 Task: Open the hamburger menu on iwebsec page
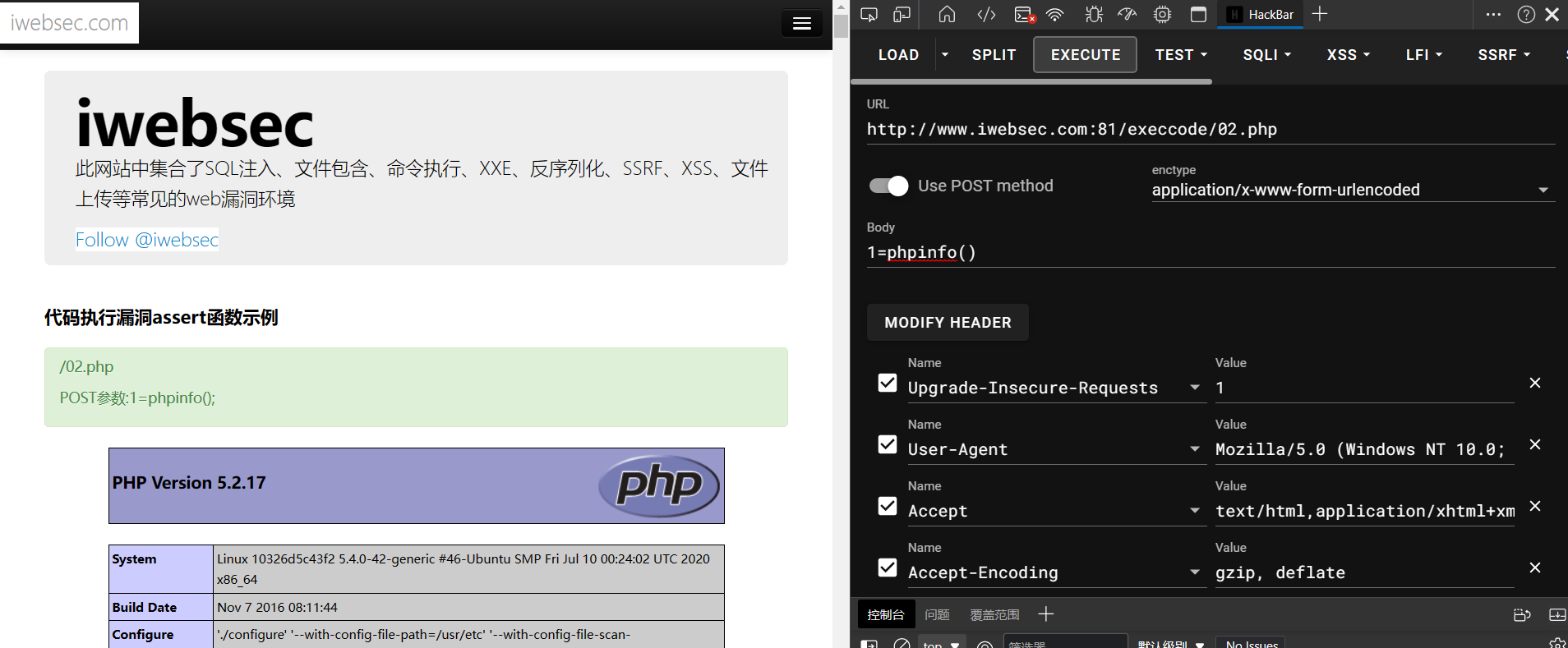pos(802,24)
